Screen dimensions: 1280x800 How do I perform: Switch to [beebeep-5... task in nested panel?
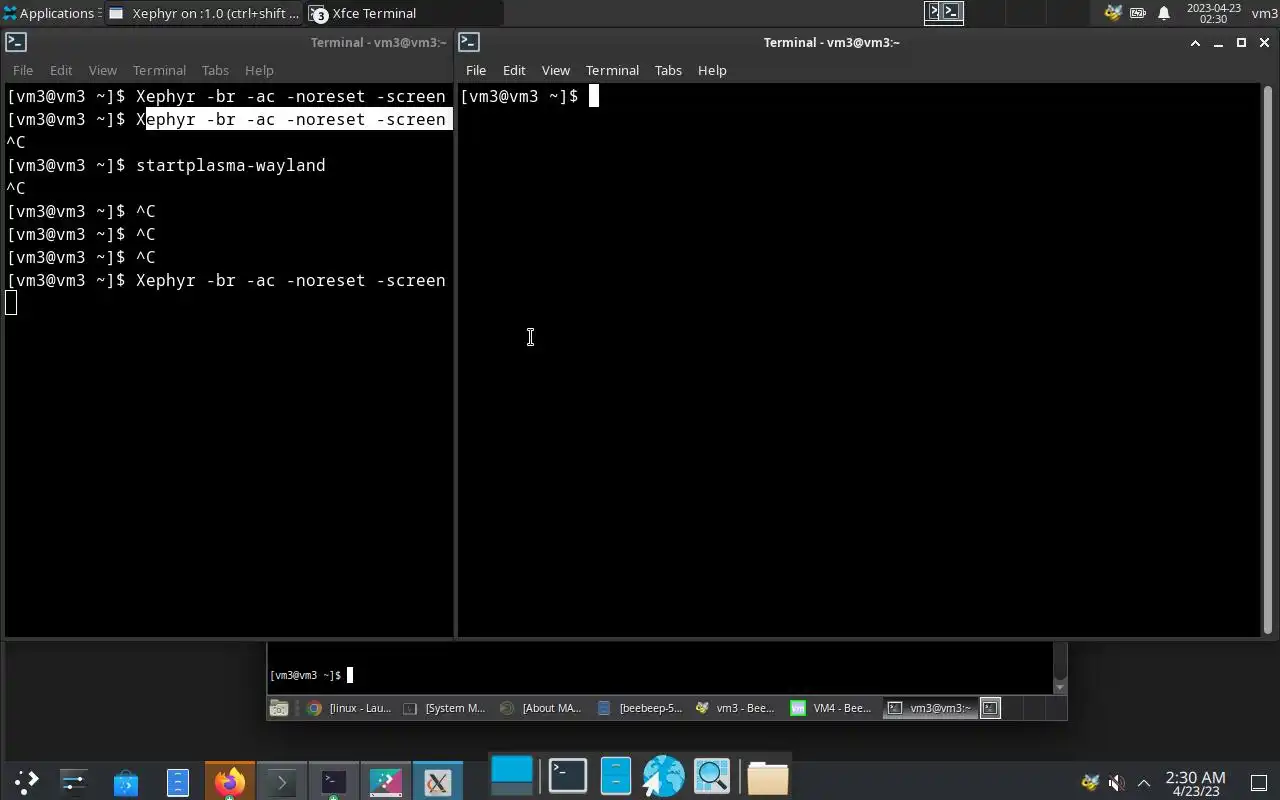click(x=638, y=708)
